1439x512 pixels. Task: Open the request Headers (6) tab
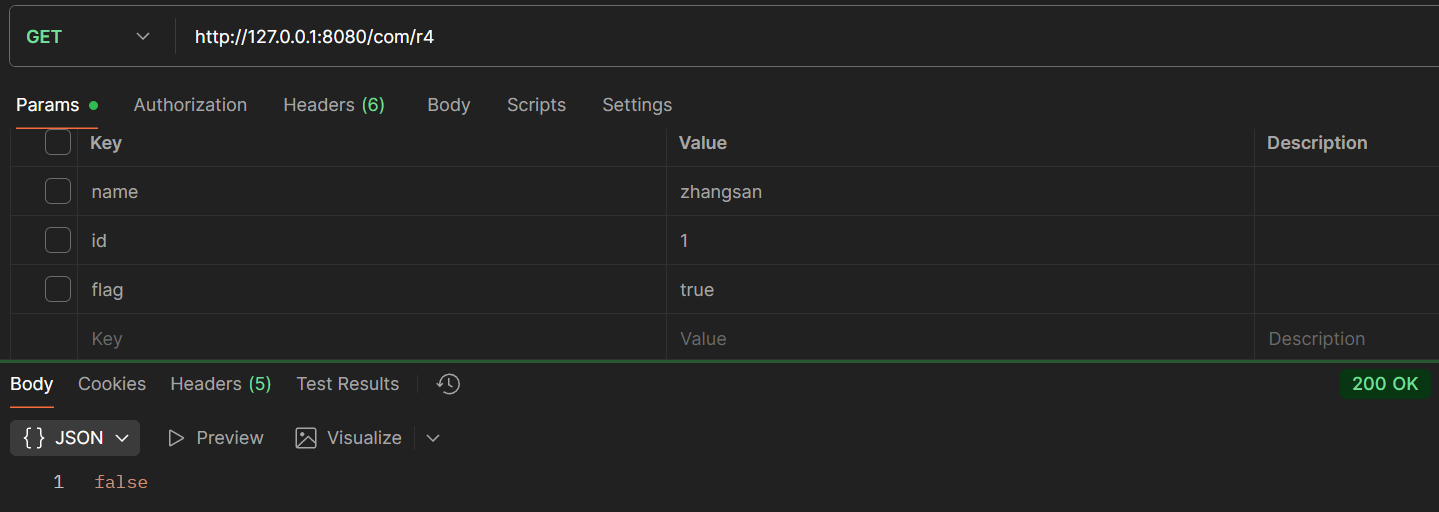click(334, 105)
